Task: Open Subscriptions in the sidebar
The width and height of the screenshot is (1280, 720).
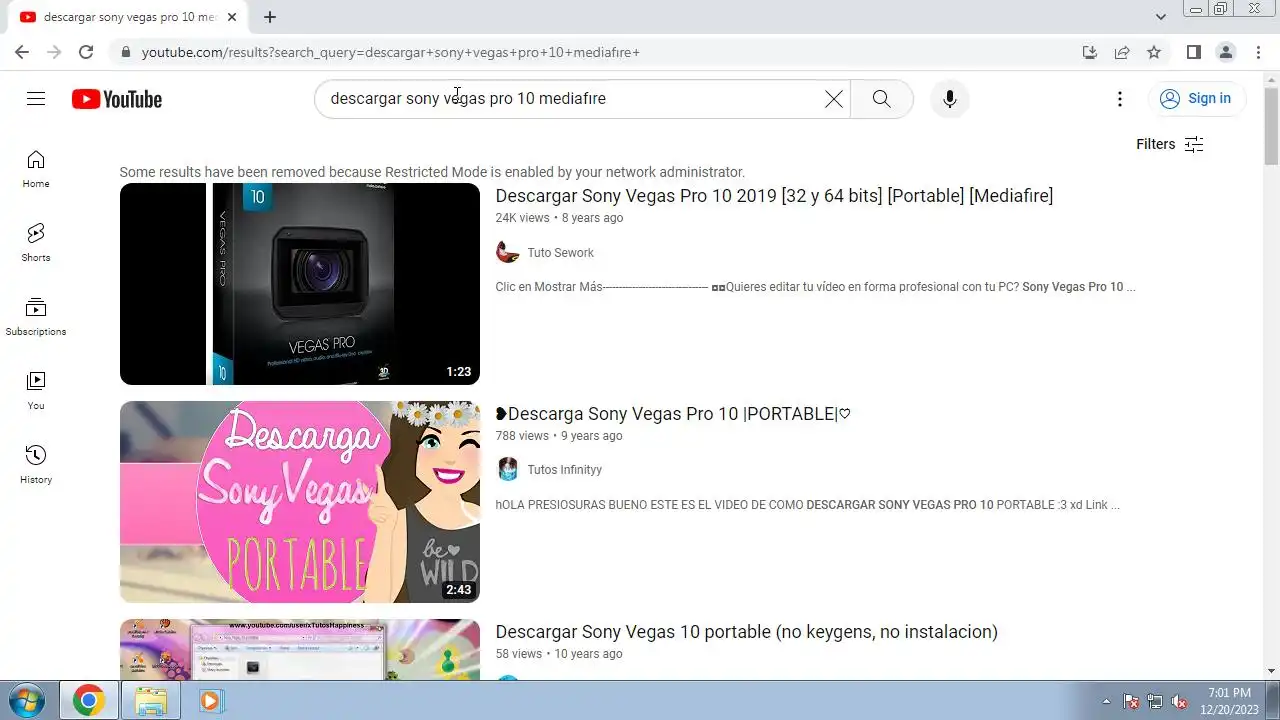Action: coord(36,317)
